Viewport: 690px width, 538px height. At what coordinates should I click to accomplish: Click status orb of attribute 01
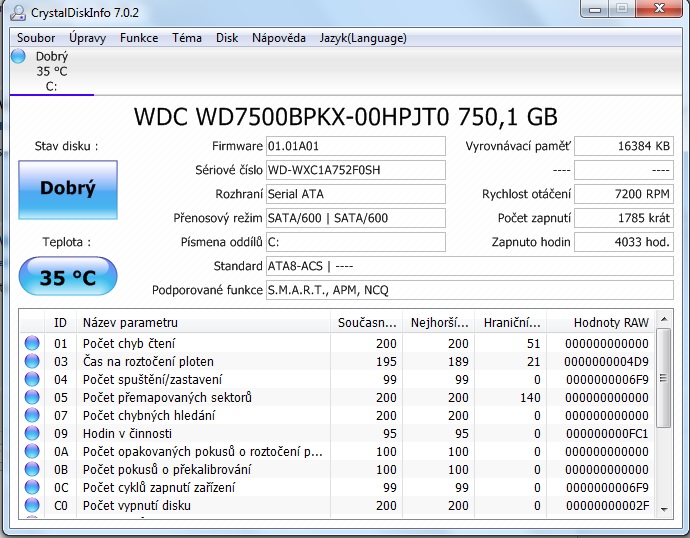[x=32, y=343]
